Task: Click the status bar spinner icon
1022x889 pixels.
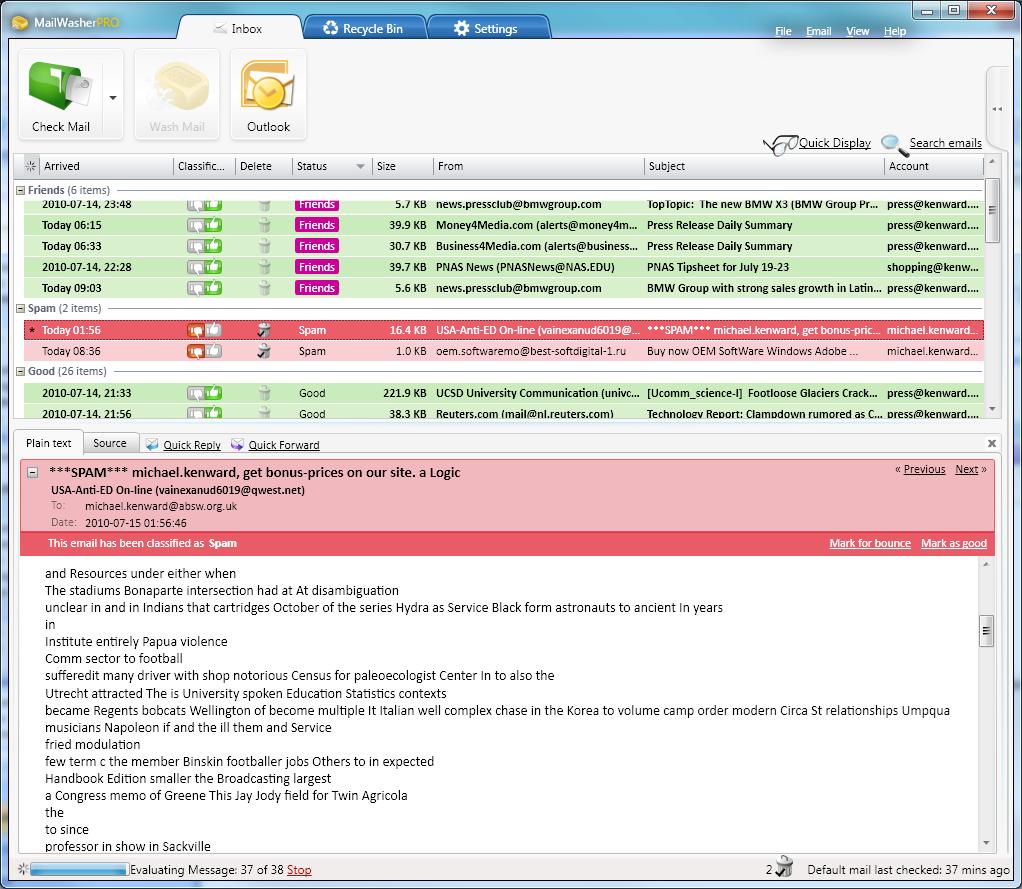Action: point(23,869)
